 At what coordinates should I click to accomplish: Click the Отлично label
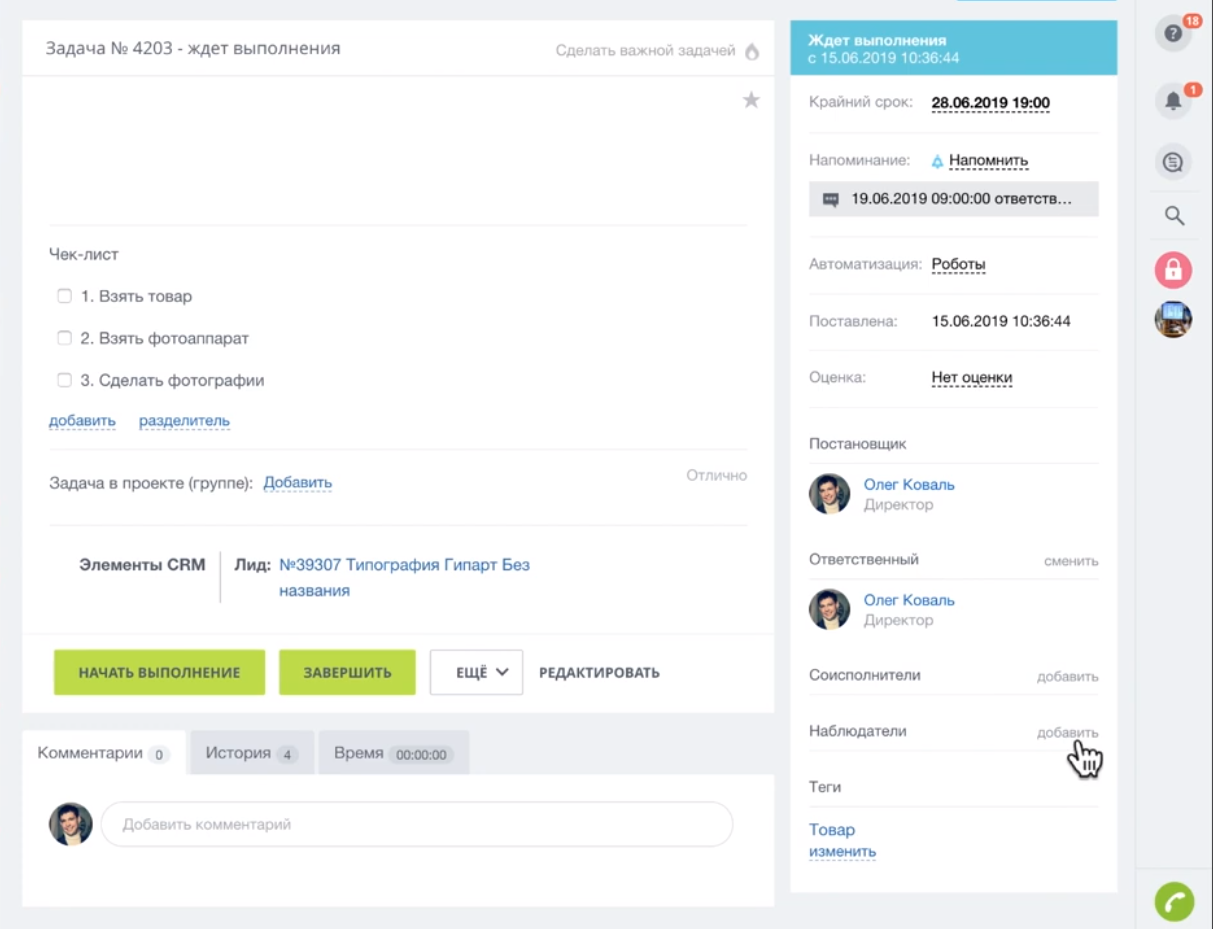(716, 476)
